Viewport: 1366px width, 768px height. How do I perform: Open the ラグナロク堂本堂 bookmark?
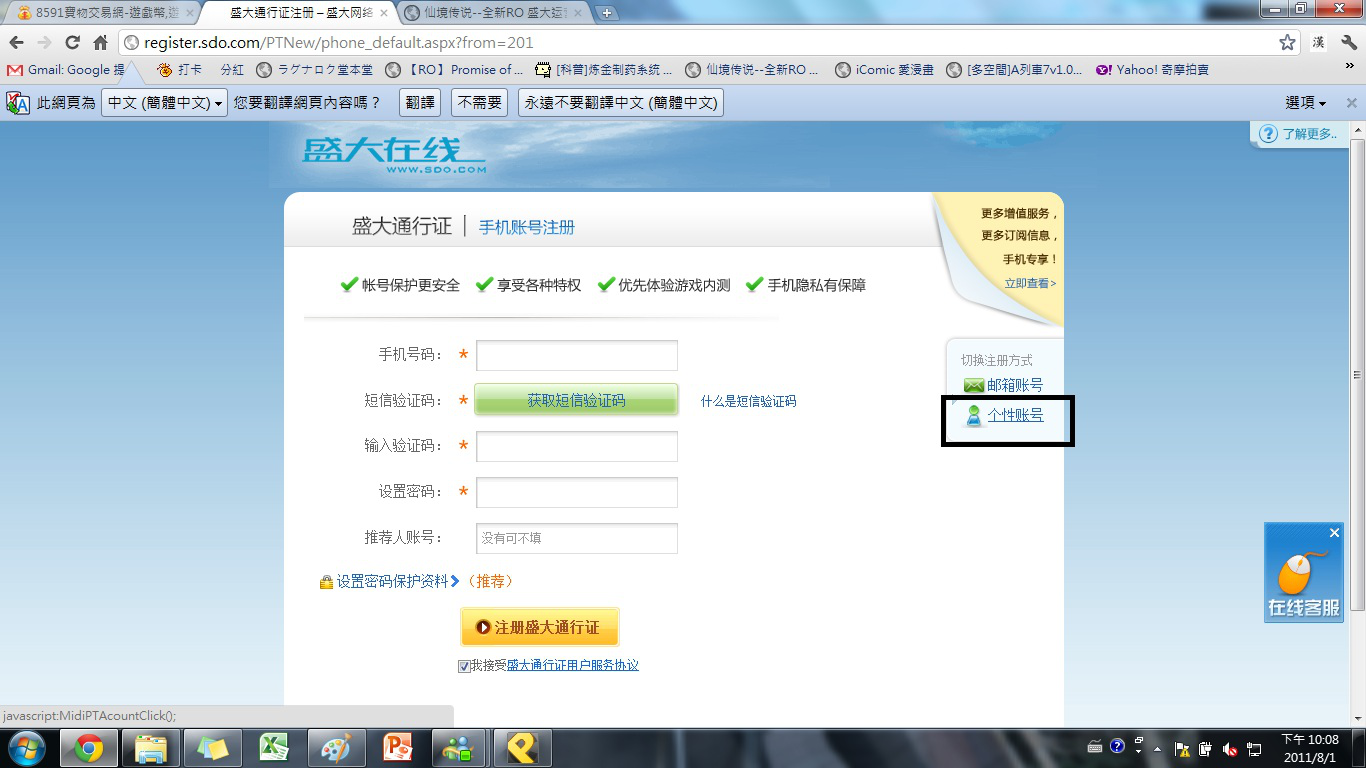[315, 70]
